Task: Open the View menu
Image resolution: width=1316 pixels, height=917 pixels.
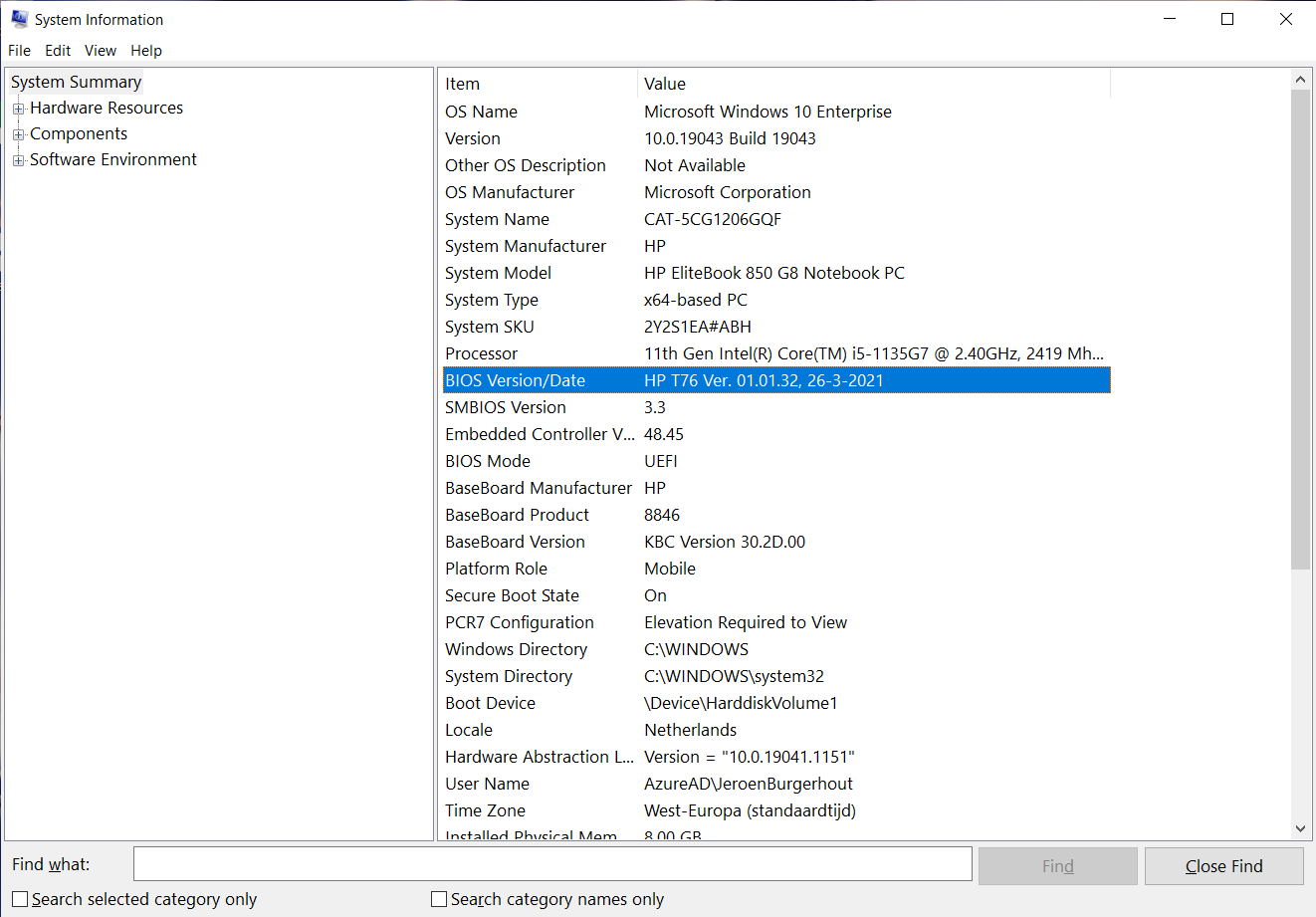Action: point(100,51)
